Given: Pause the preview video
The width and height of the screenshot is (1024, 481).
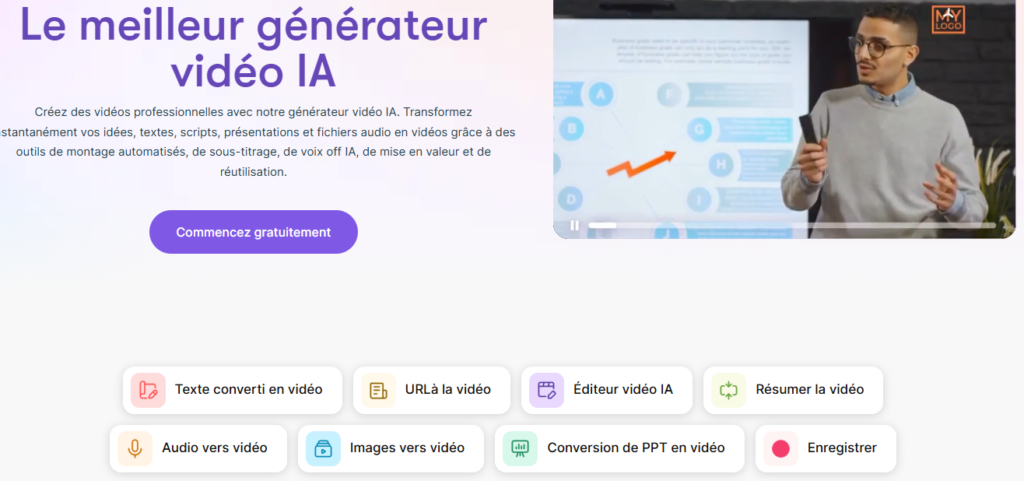Looking at the screenshot, I should click(x=574, y=225).
